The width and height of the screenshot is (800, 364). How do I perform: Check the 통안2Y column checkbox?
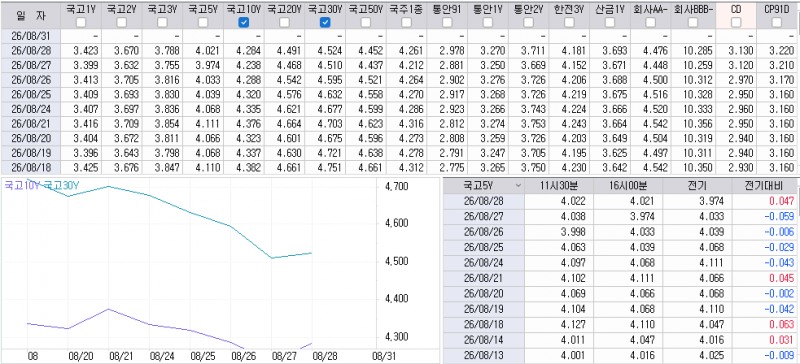point(529,22)
